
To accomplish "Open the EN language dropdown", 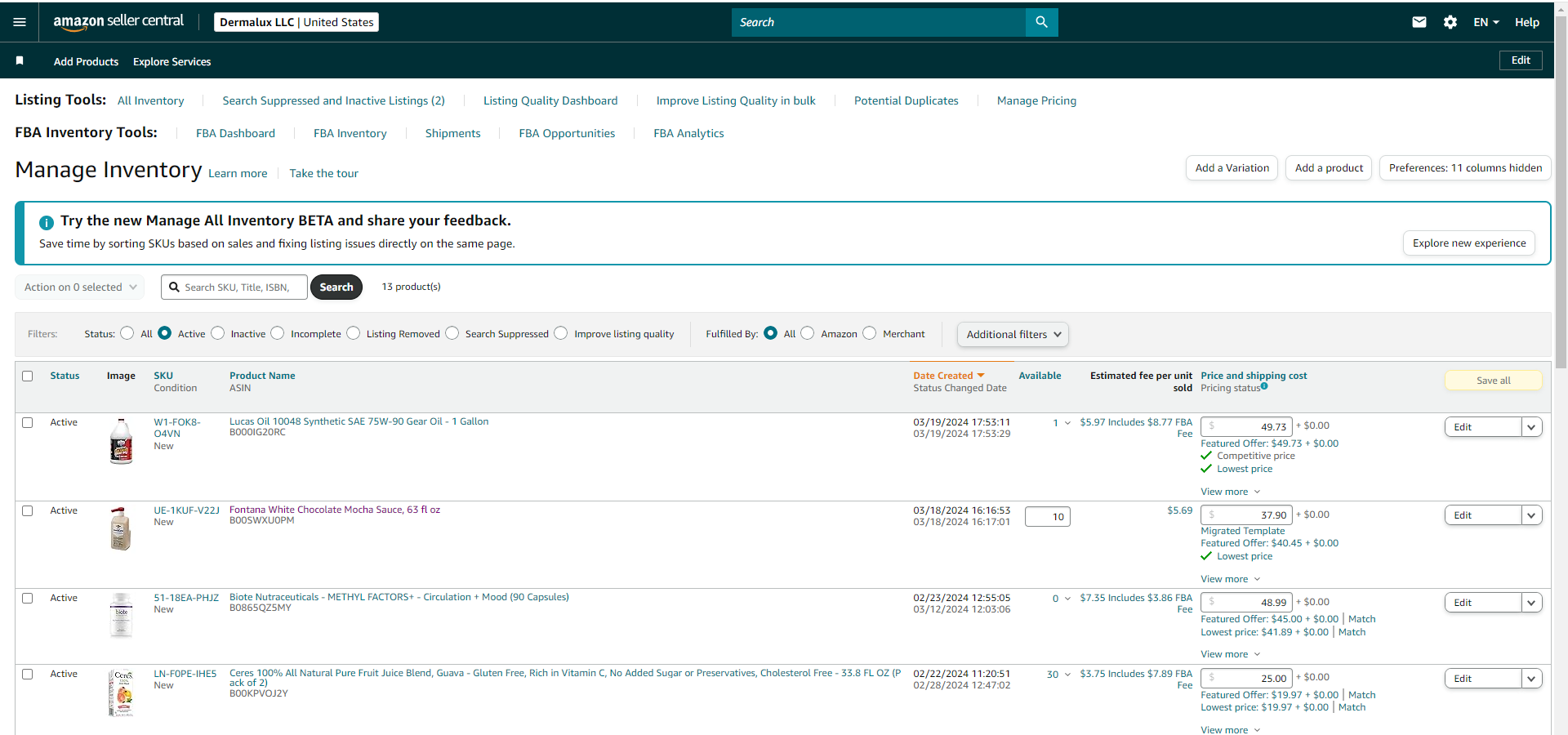I will click(1486, 22).
